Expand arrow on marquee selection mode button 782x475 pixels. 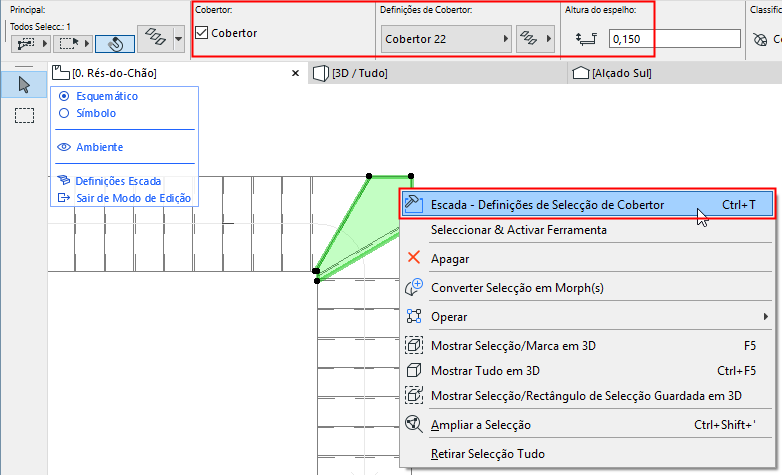(x=87, y=44)
